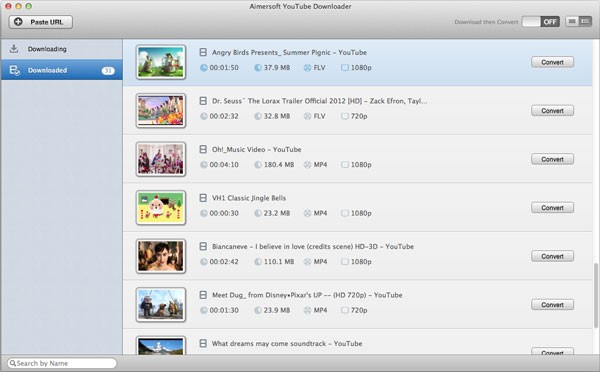This screenshot has height=372, width=600.
Task: Click the Downloading arrow icon
Action: coord(14,49)
